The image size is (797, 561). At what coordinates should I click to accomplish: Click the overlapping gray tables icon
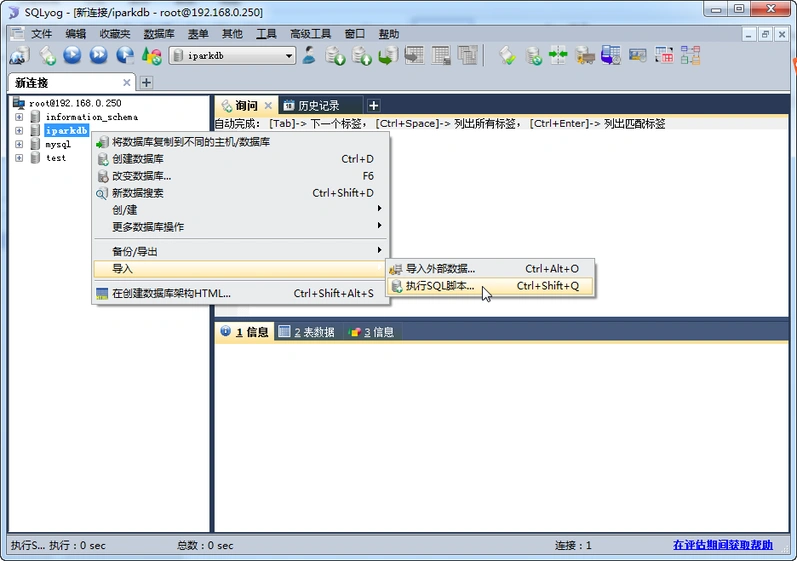click(x=468, y=55)
